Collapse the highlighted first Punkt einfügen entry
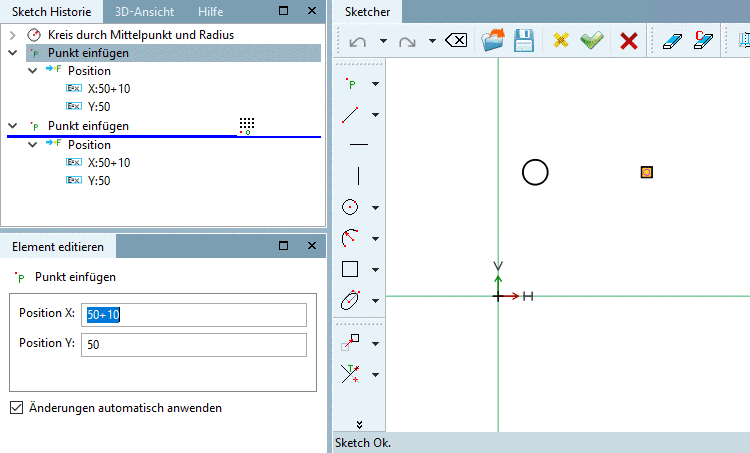Screen dimensions: 750x453 (x=13, y=53)
